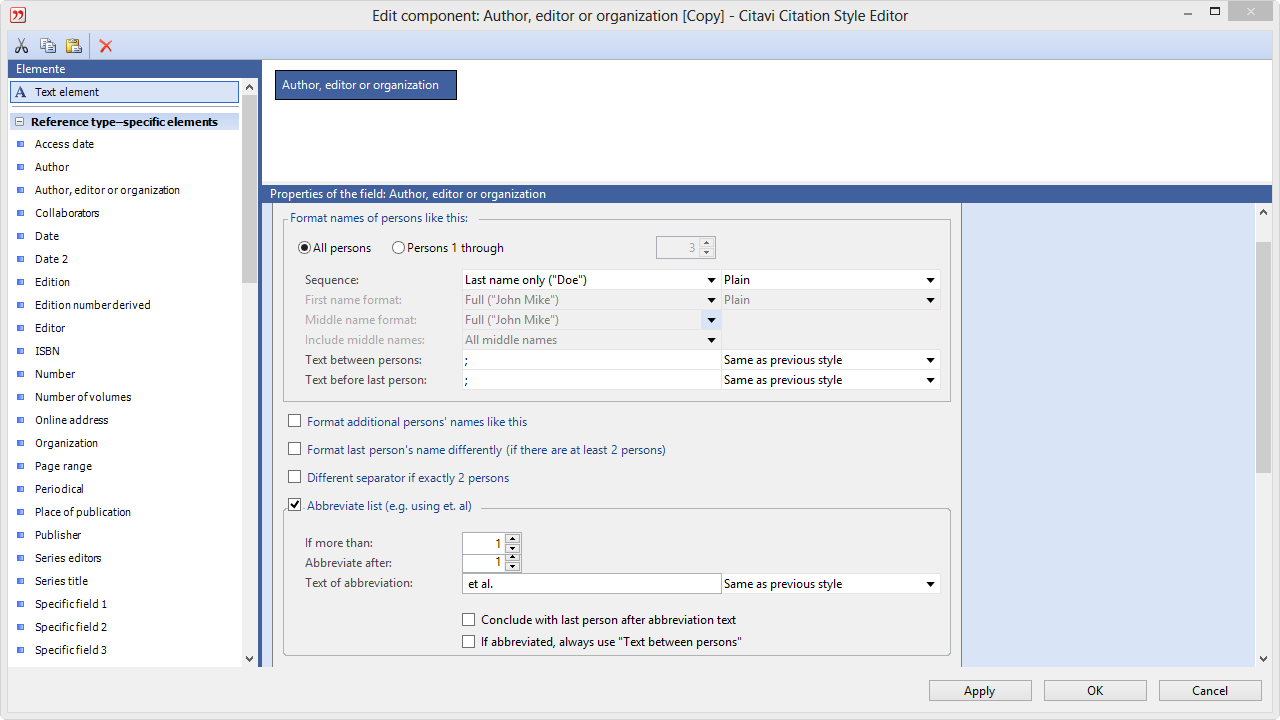The image size is (1280, 720).
Task: Click the Author, editor or organization component block
Action: [x=366, y=85]
